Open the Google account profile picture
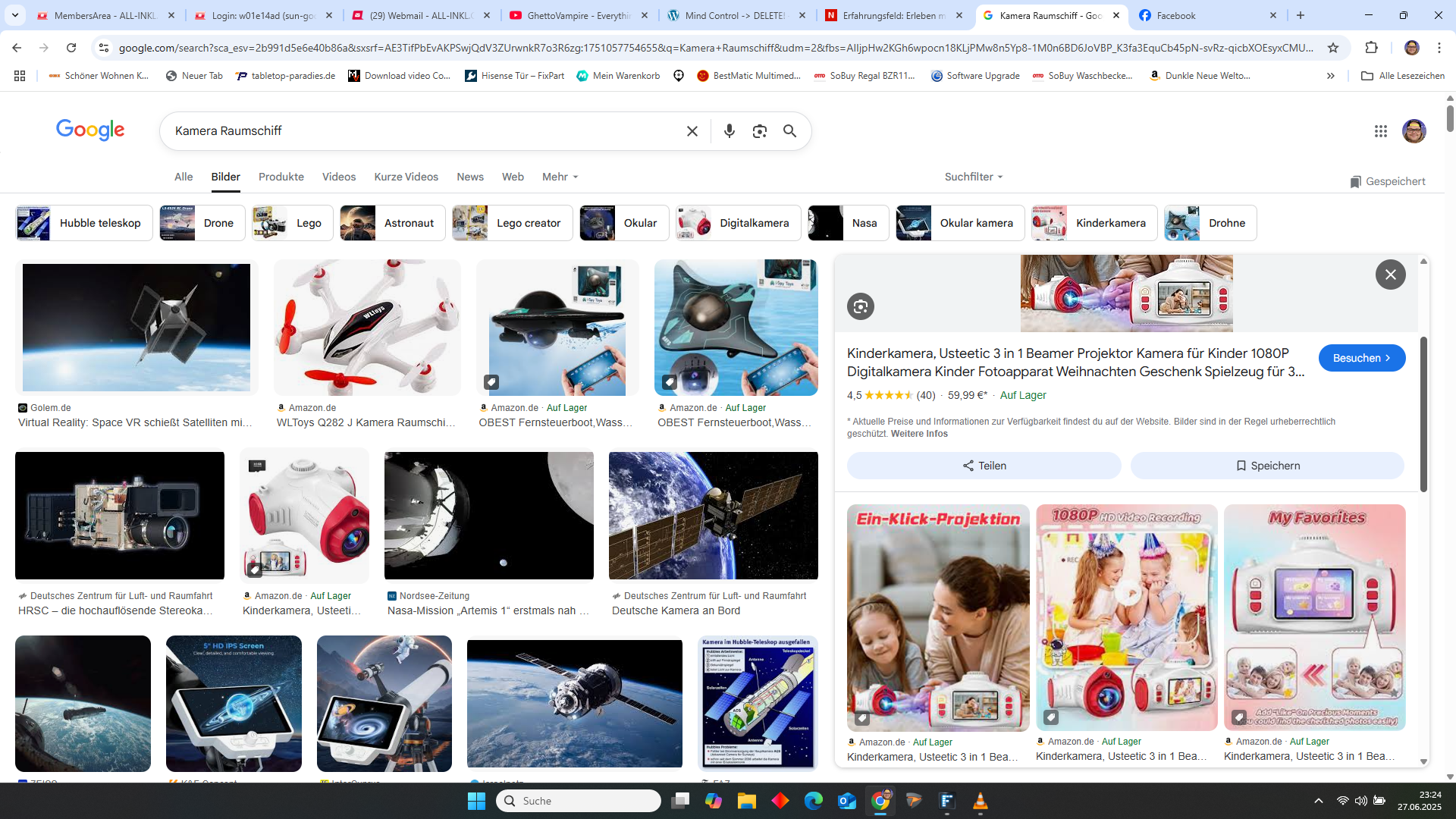This screenshot has width=1456, height=819. pos(1414,131)
